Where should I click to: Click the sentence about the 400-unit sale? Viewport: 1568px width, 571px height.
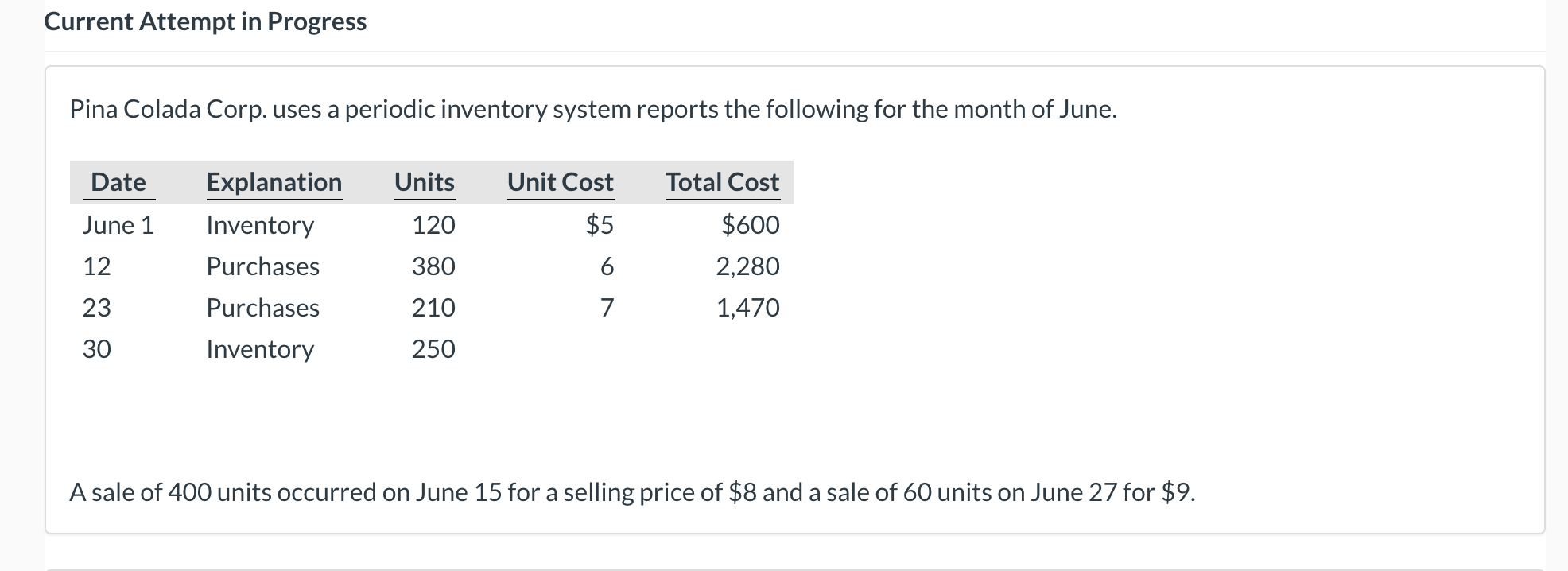point(632,493)
